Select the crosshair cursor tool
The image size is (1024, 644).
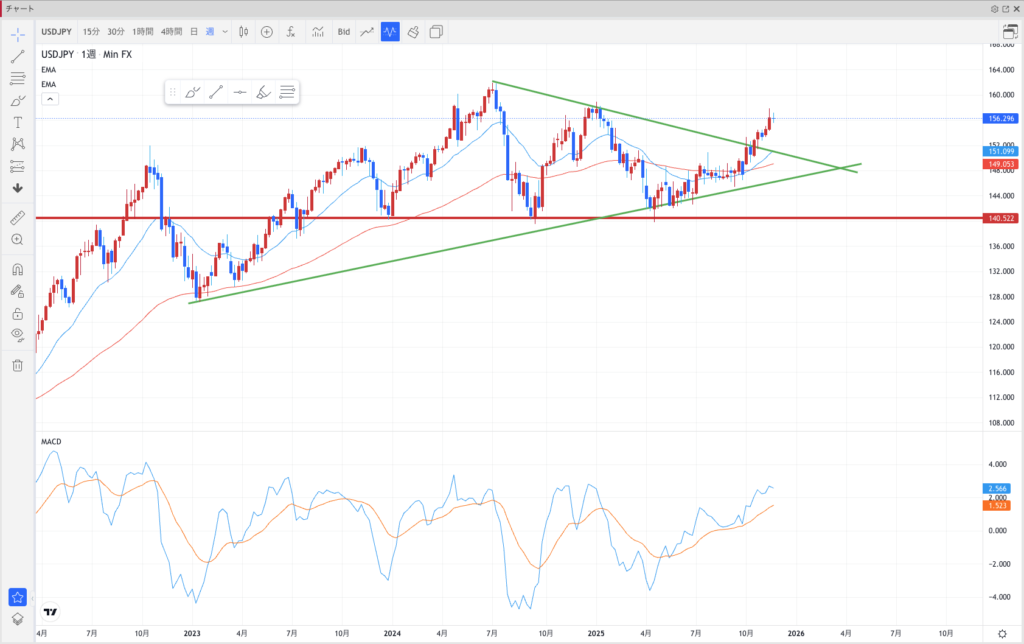pyautogui.click(x=18, y=34)
